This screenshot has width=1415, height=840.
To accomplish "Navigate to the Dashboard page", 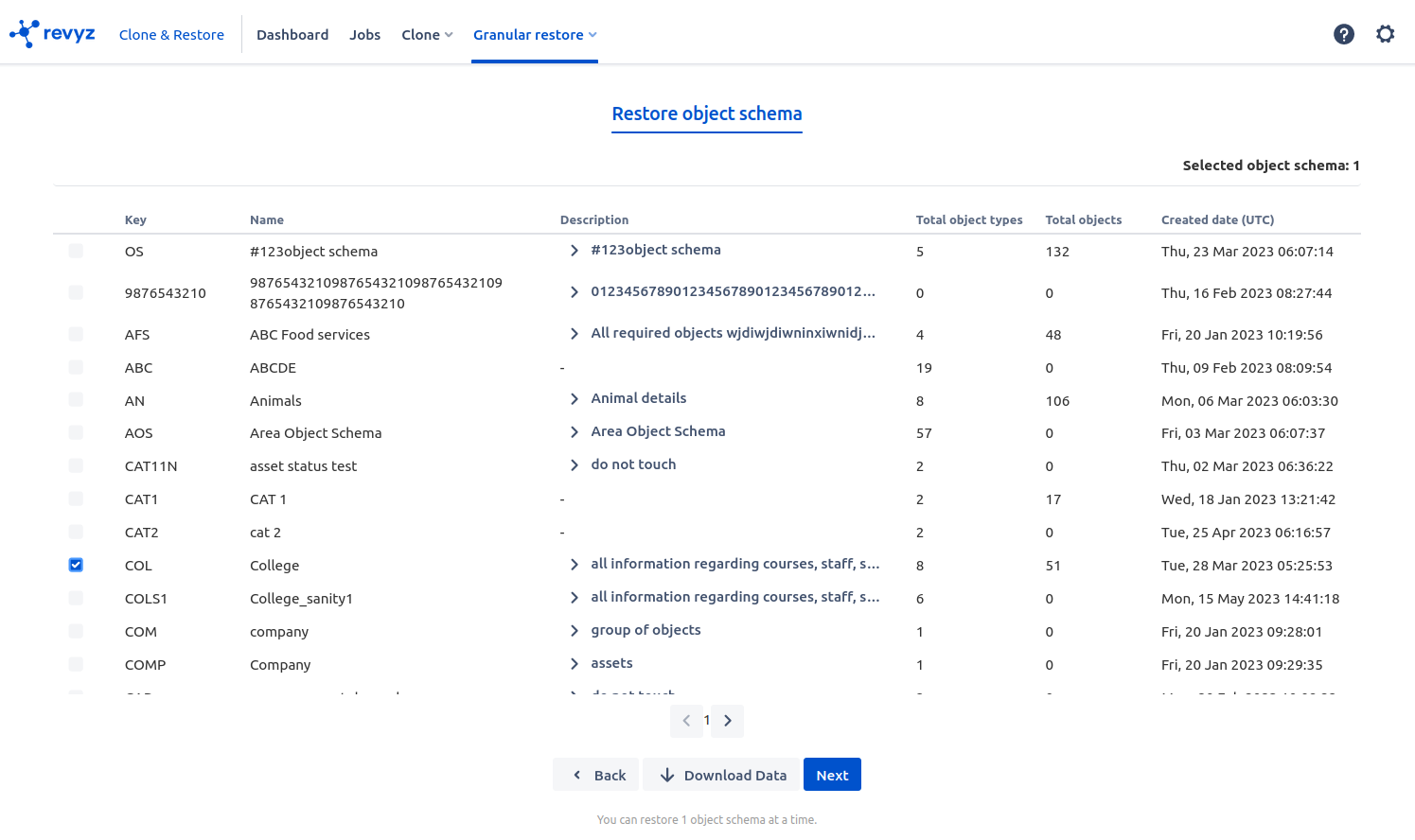I will click(292, 35).
